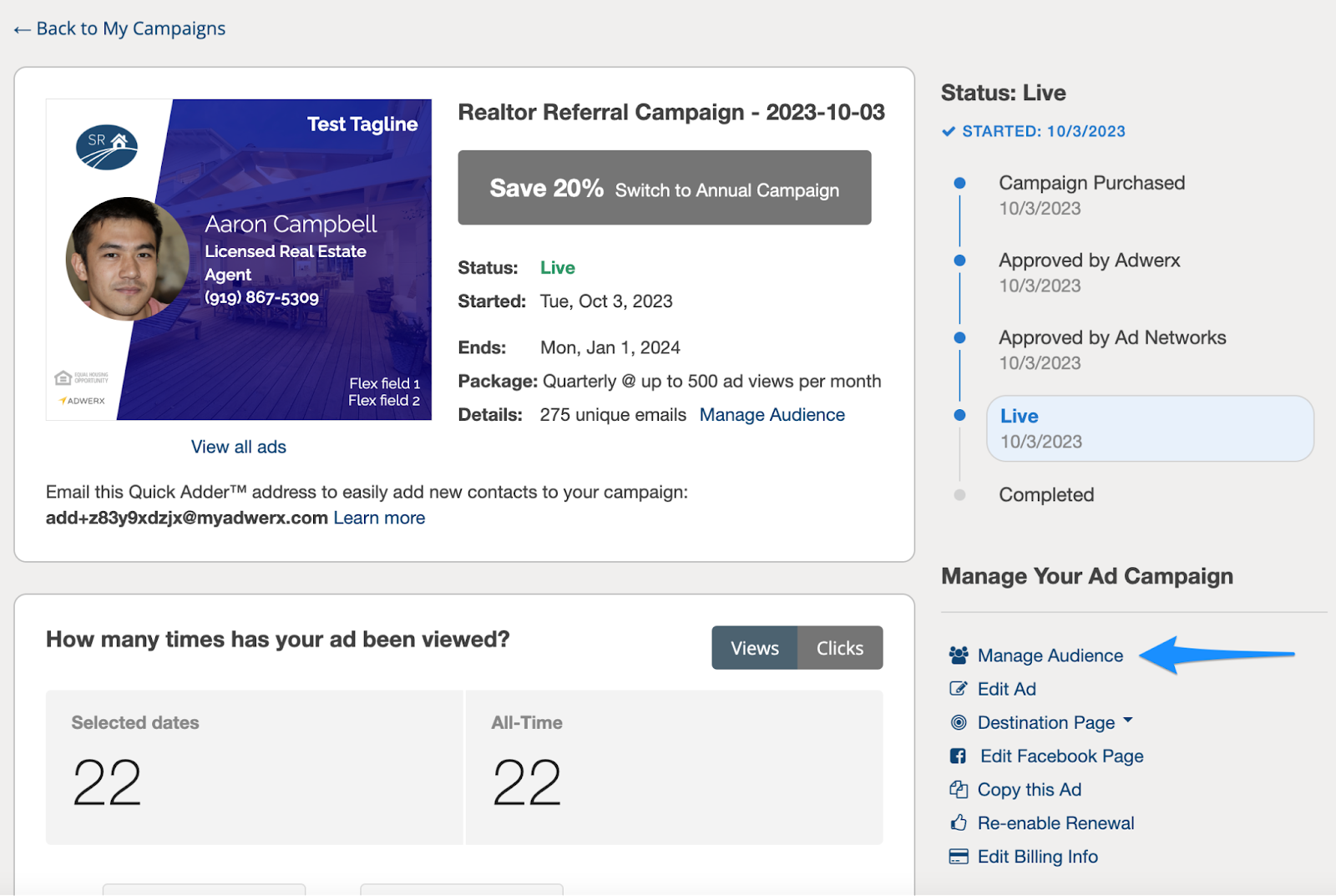This screenshot has width=1336, height=896.
Task: Open Edit Ad link
Action: coord(1007,689)
